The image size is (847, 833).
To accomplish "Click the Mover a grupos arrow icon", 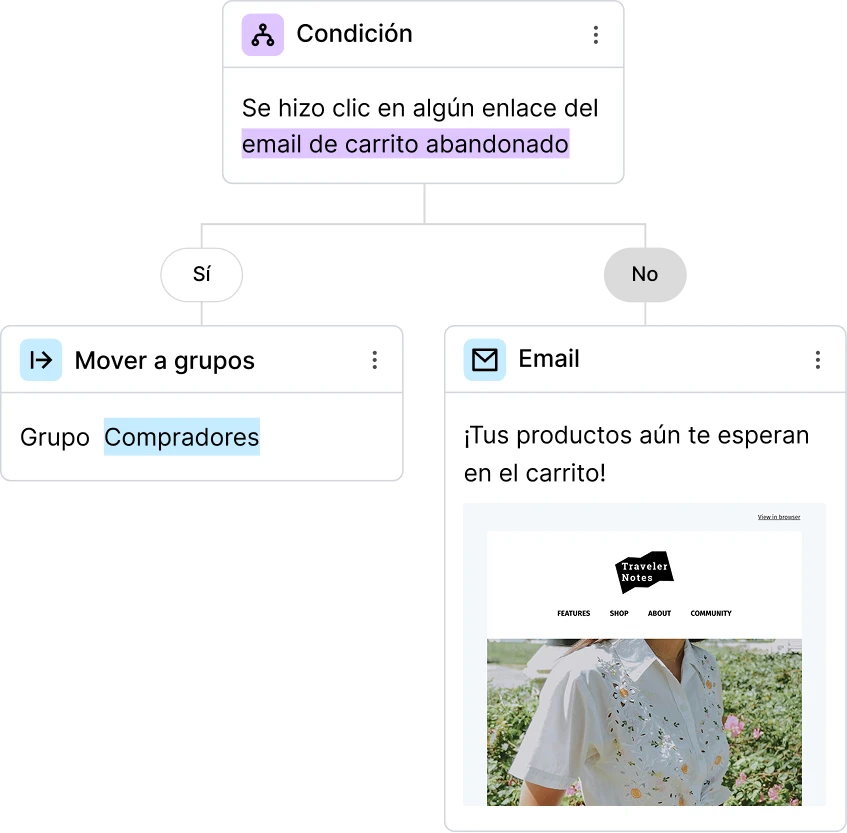I will pos(41,360).
